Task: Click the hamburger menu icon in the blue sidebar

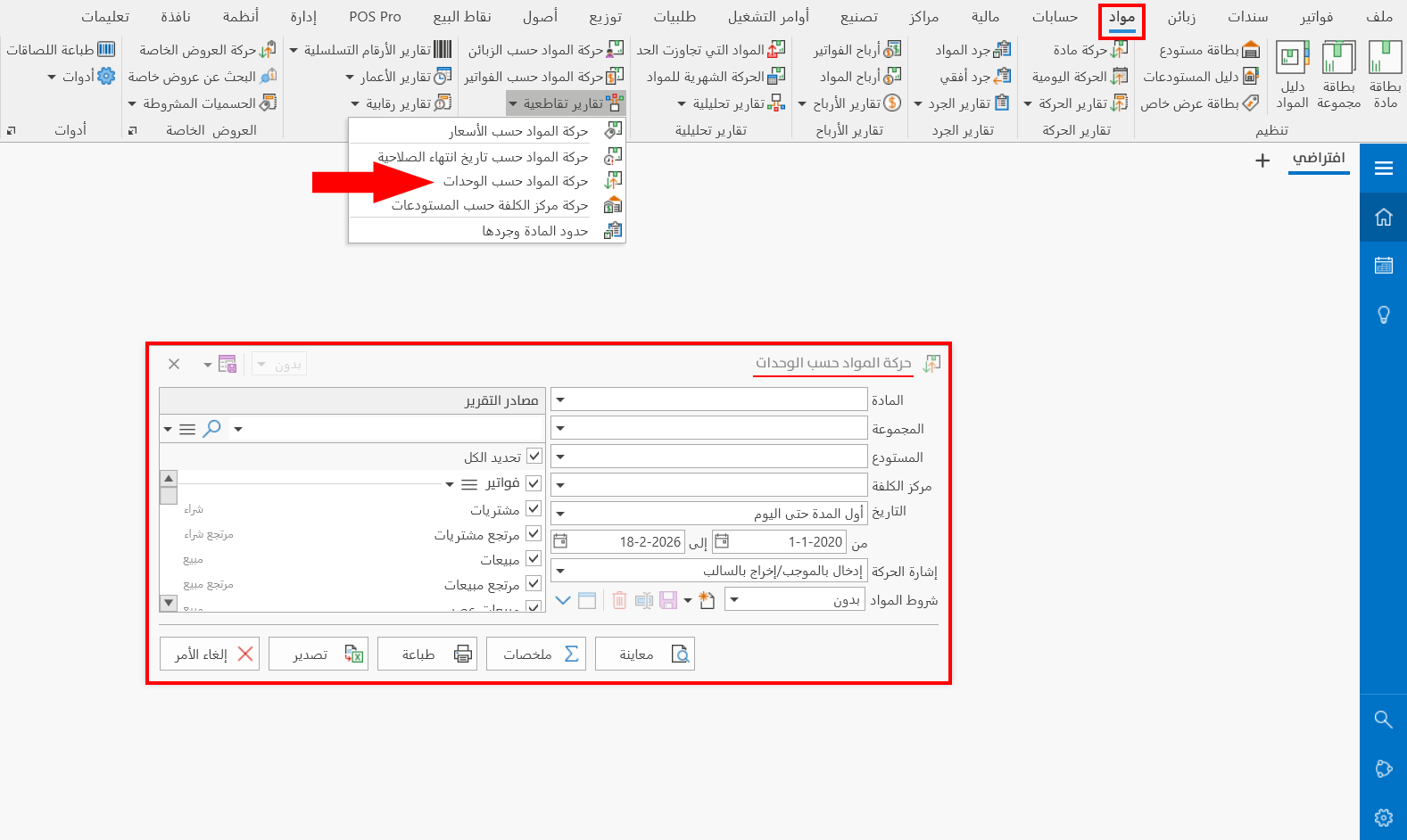Action: [x=1384, y=168]
